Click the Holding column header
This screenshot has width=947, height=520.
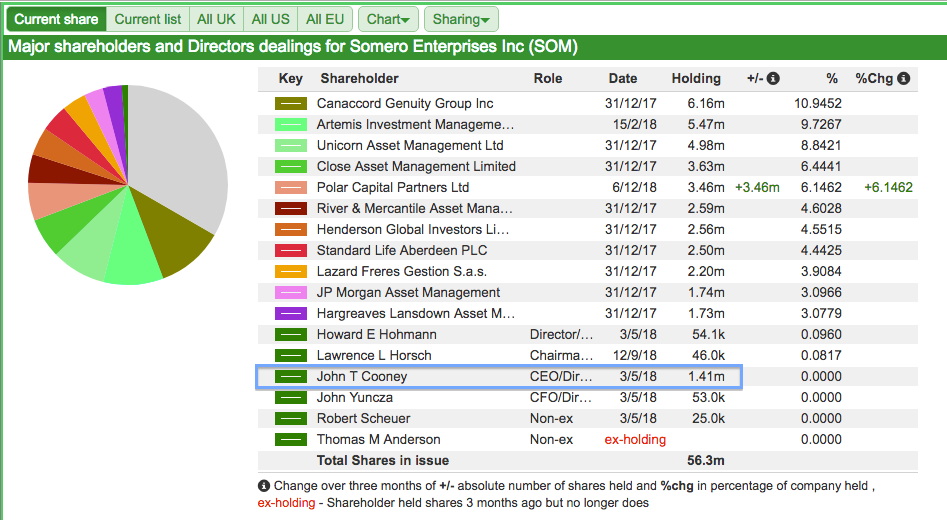[x=696, y=79]
